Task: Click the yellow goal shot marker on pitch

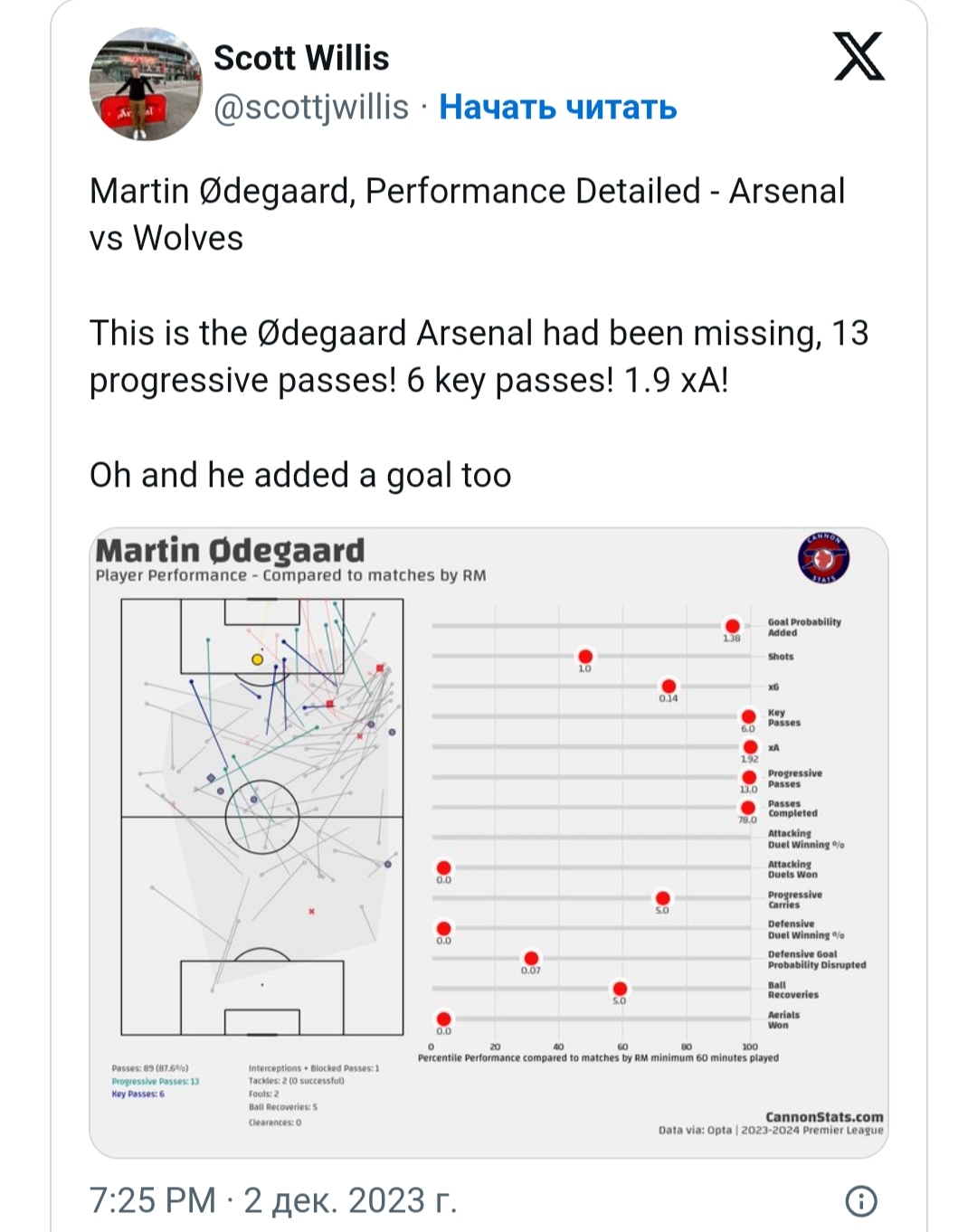Action: [257, 659]
